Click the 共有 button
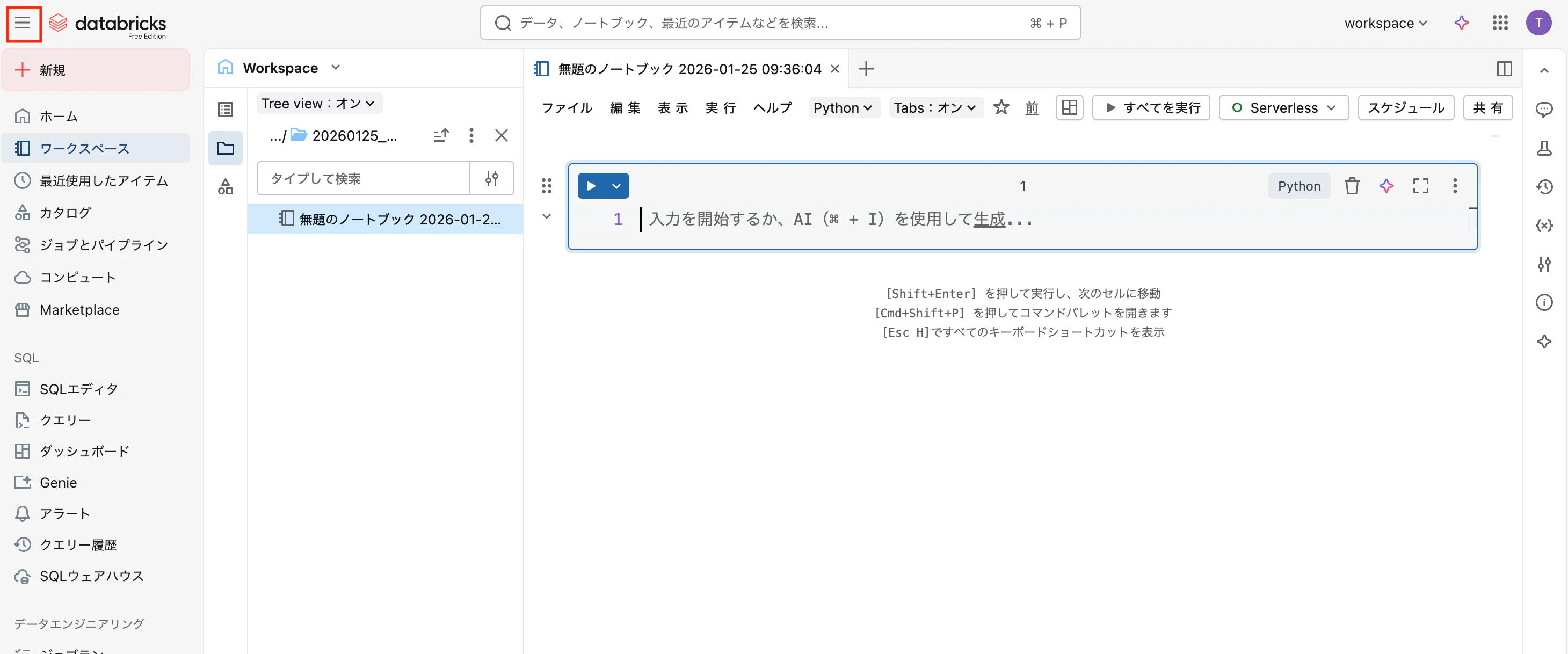The height and width of the screenshot is (654, 1568). coord(1487,108)
